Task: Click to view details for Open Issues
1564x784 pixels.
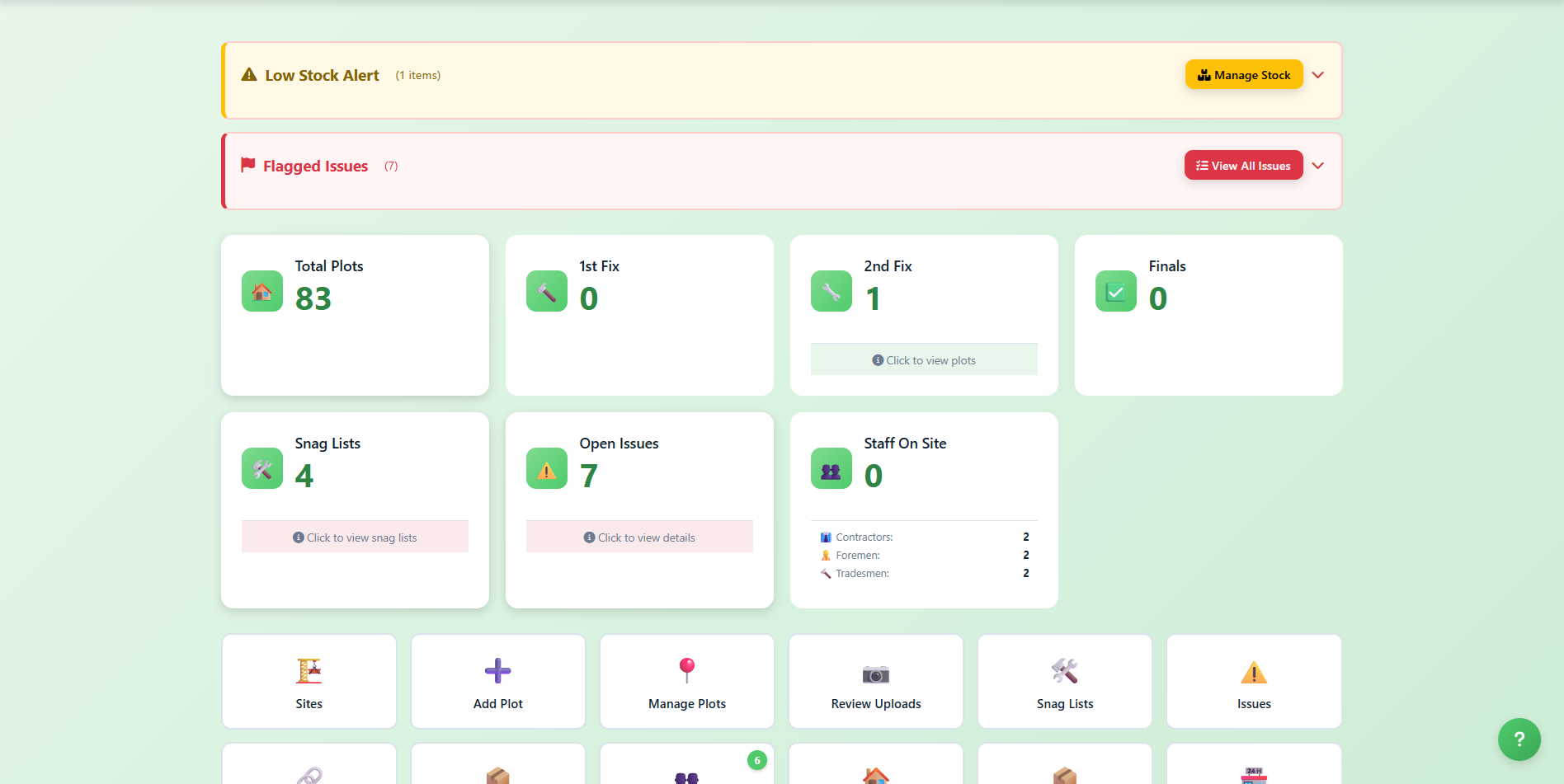Action: (639, 538)
